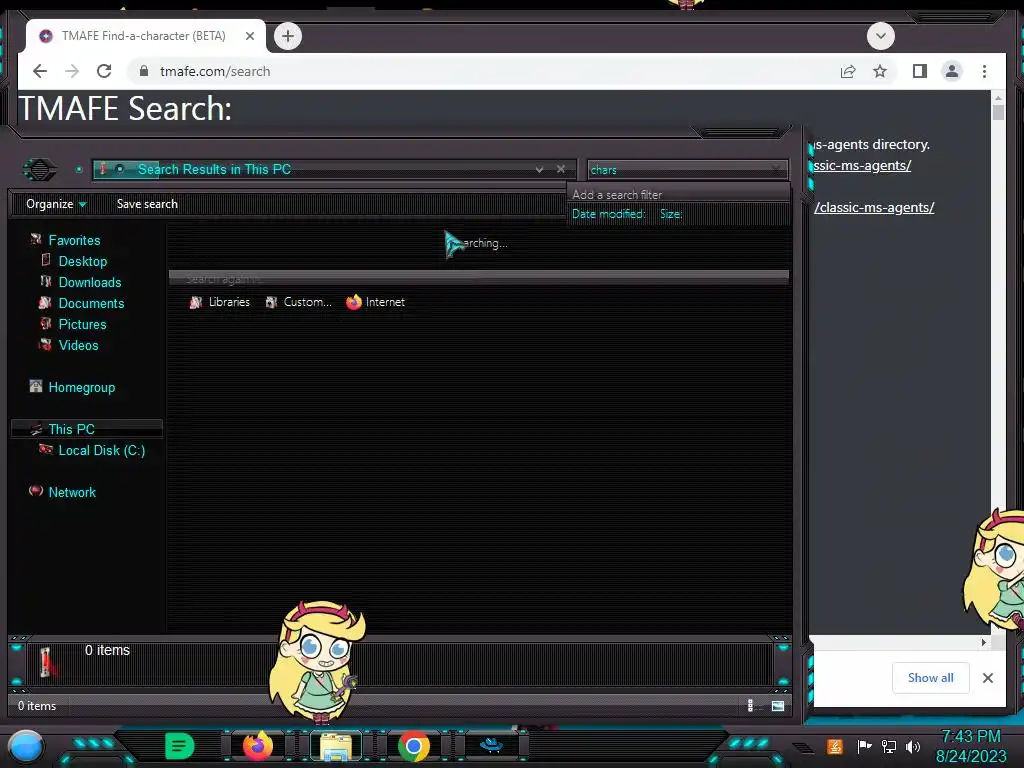Add Size search filter
Viewport: 1024px width, 768px height.
(x=671, y=214)
